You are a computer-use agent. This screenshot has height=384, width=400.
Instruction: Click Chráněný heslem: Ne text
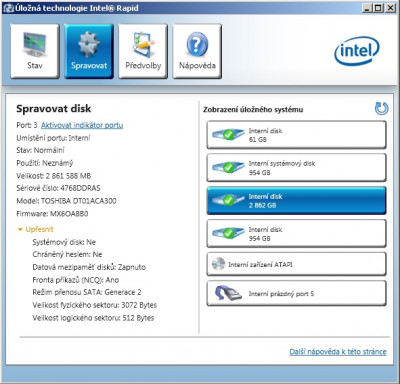coord(67,254)
